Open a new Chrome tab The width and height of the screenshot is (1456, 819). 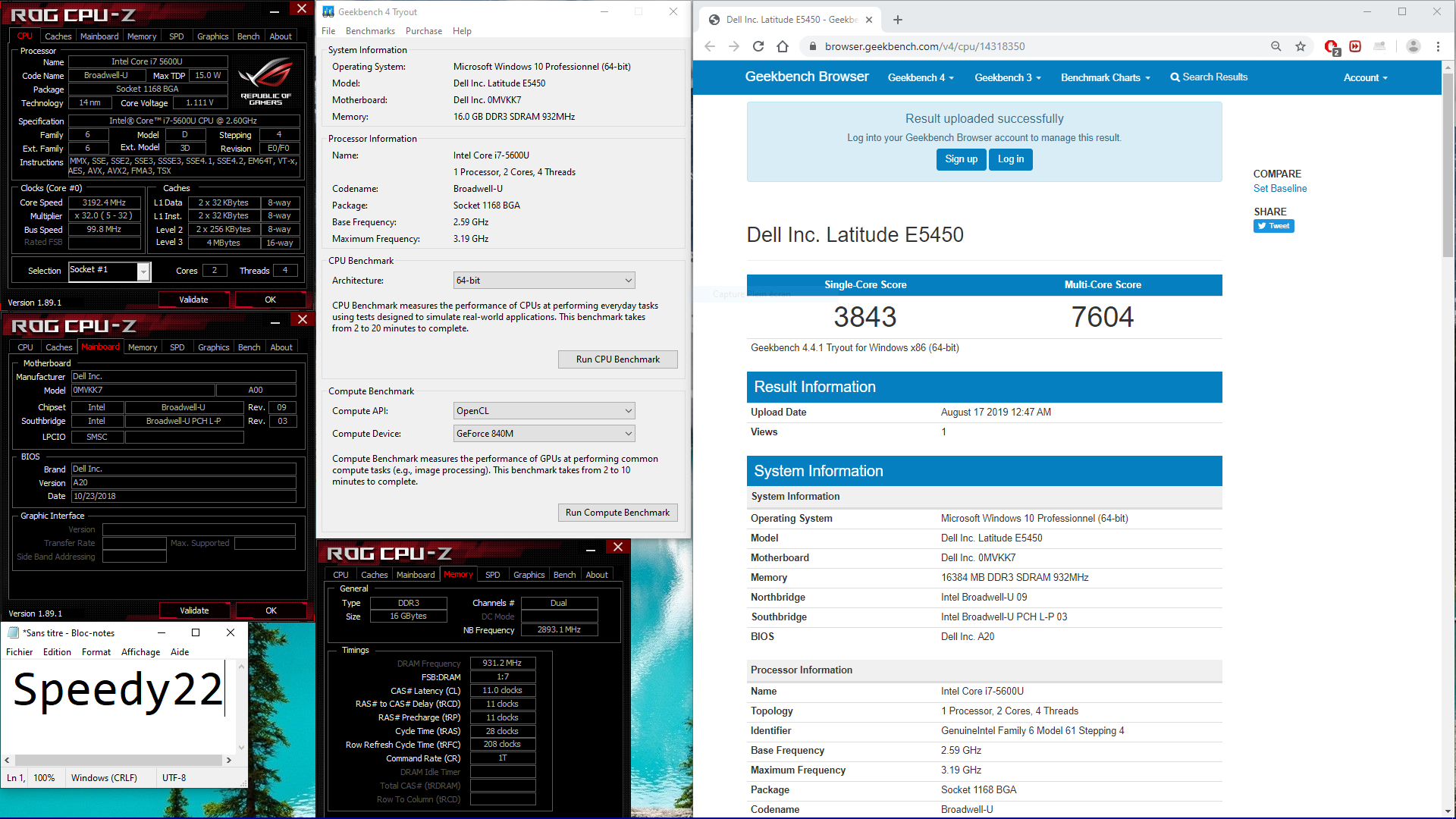point(898,20)
